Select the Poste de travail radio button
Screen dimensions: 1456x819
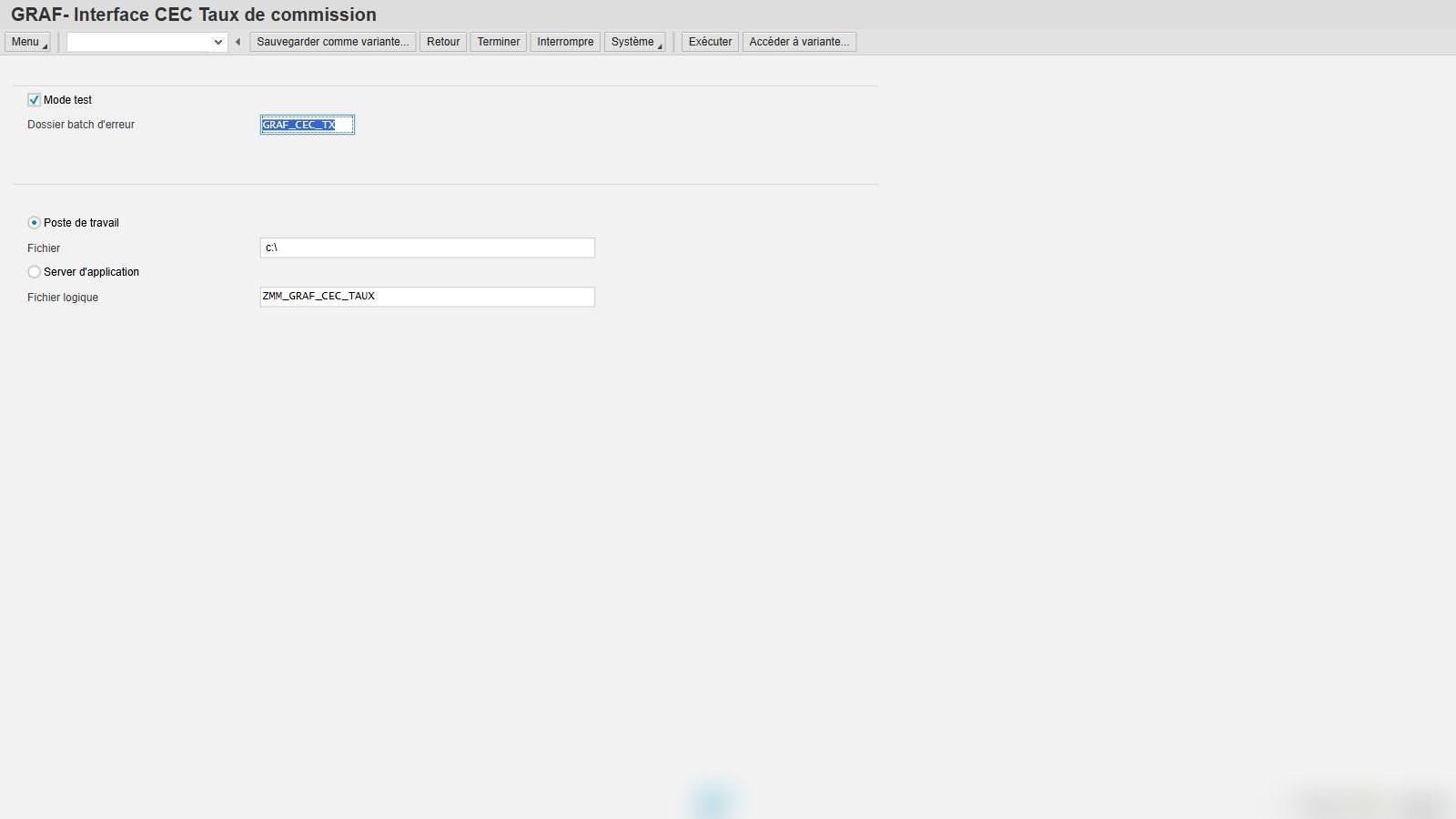[34, 223]
